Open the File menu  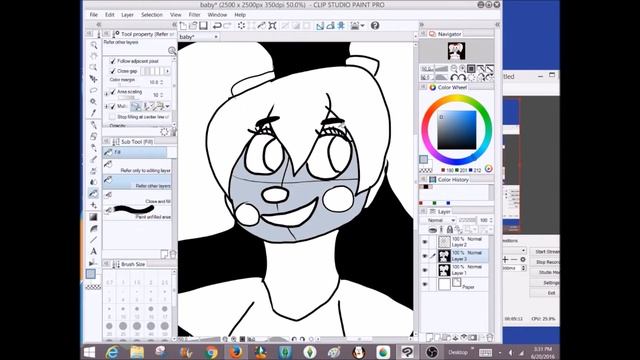[93, 15]
